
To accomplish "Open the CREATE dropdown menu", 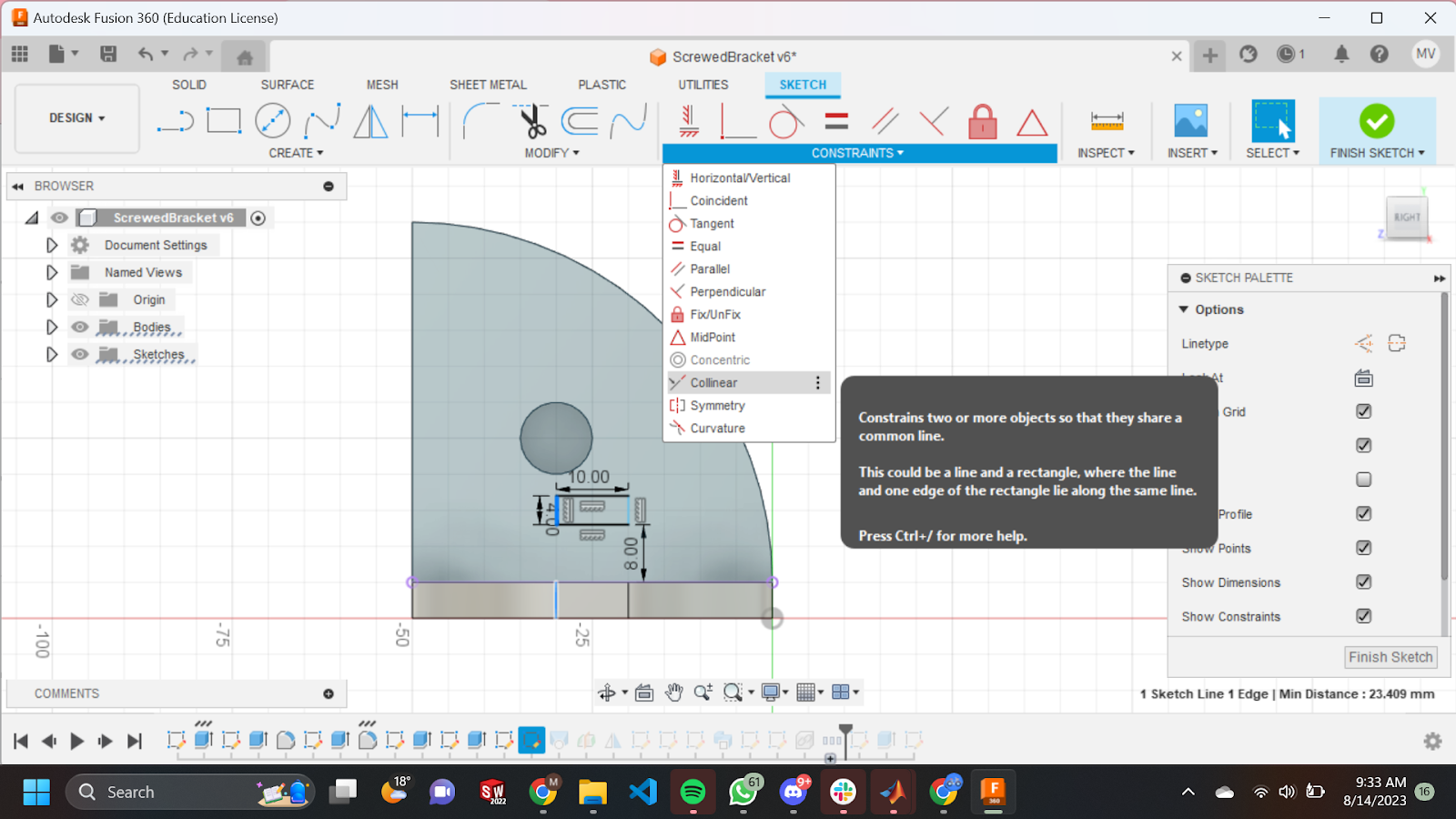I will click(x=296, y=153).
